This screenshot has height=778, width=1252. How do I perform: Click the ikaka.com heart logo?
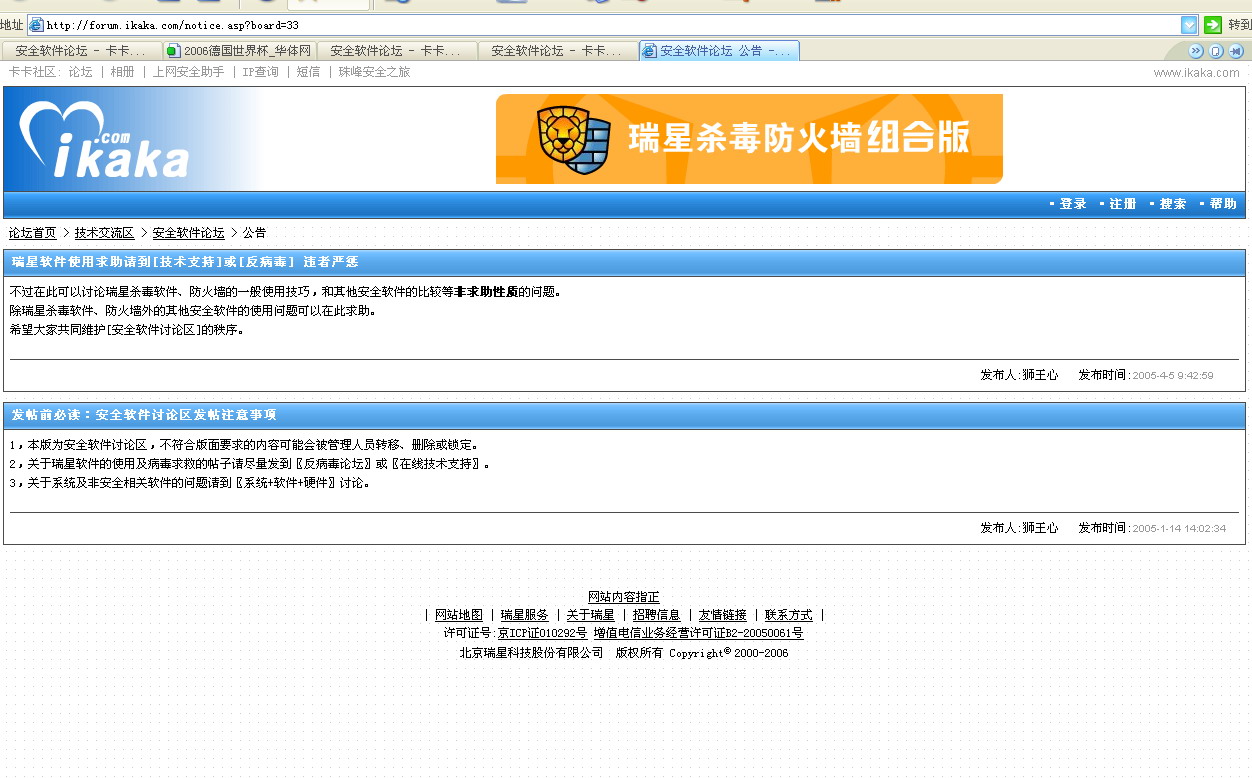(105, 140)
